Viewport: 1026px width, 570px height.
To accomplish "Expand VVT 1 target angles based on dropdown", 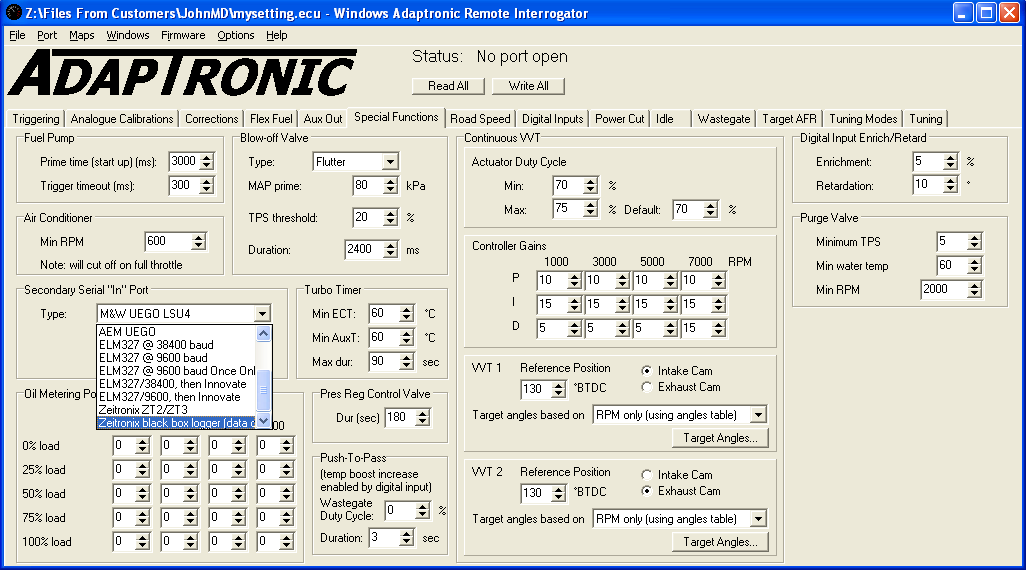I will click(x=758, y=415).
